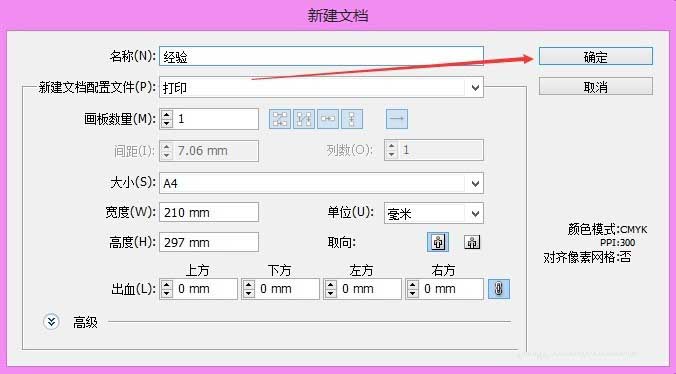Click the 宽度 field showing 210 mm
Screen dimensions: 676x374
pyautogui.click(x=209, y=212)
